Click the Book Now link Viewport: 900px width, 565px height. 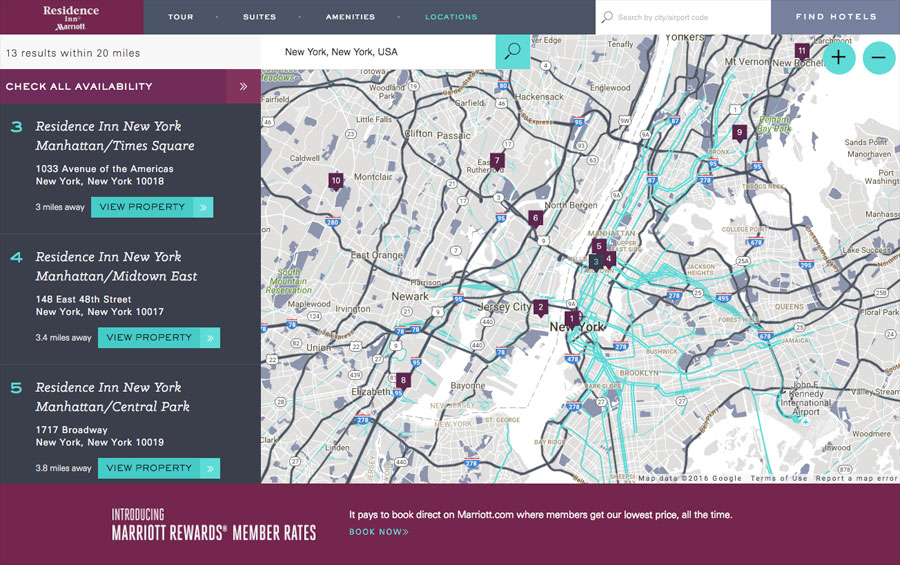click(378, 532)
